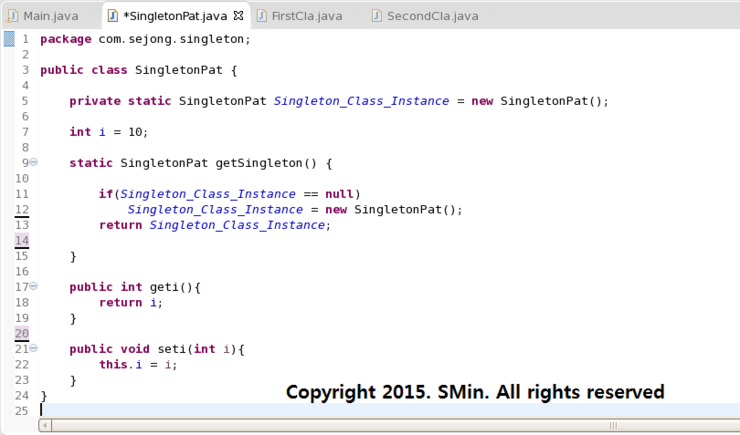The image size is (740, 435).
Task: Click 'if' keyword on line 11
Action: pyautogui.click(x=106, y=194)
